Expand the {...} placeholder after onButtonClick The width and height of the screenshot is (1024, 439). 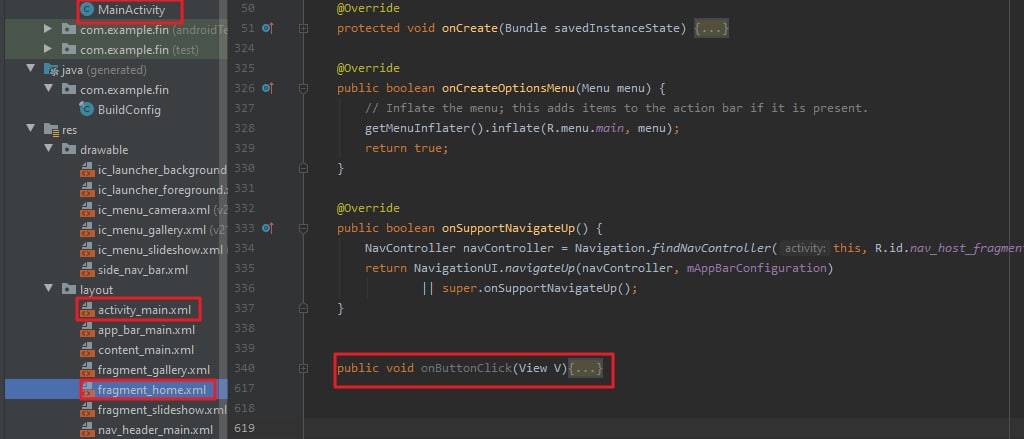click(x=586, y=368)
